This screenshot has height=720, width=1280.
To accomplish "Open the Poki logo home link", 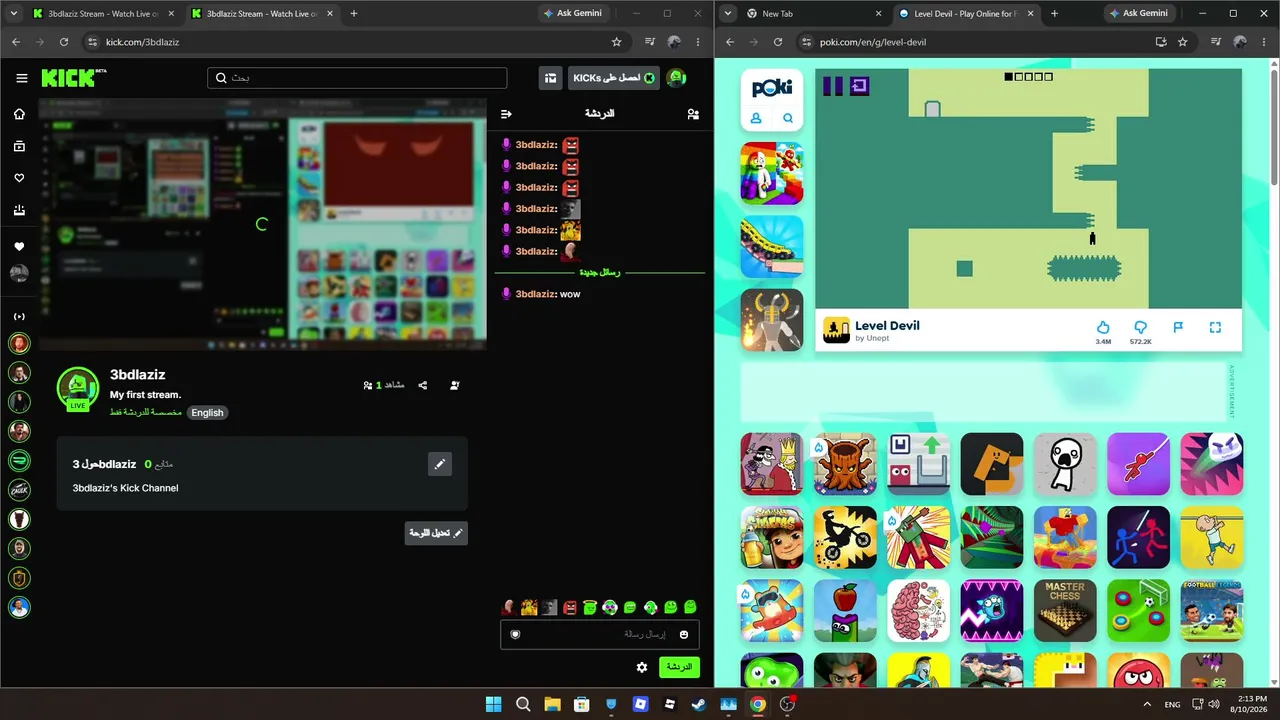I will [772, 87].
